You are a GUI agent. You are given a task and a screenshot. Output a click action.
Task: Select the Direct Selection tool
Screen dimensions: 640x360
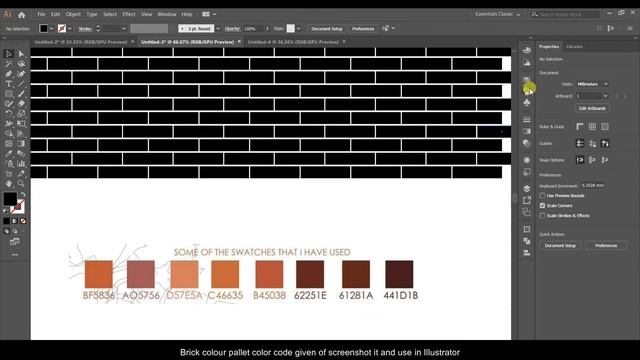pyautogui.click(x=21, y=54)
